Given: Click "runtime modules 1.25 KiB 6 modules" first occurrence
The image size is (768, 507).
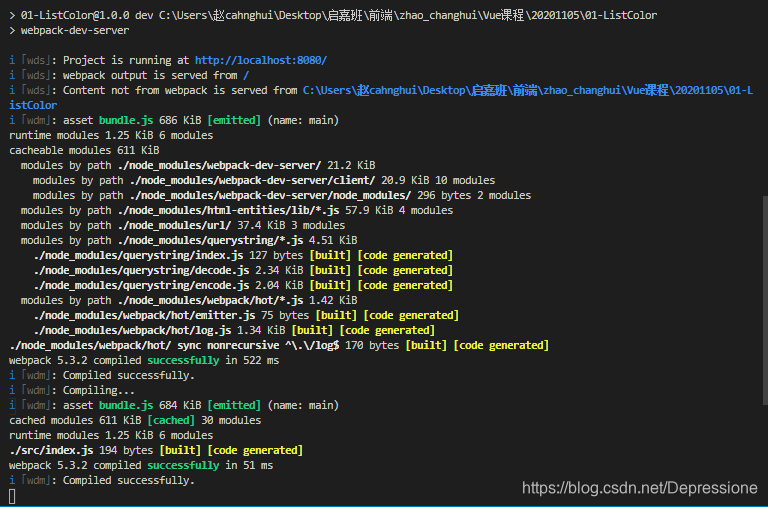Looking at the screenshot, I should (111, 135).
